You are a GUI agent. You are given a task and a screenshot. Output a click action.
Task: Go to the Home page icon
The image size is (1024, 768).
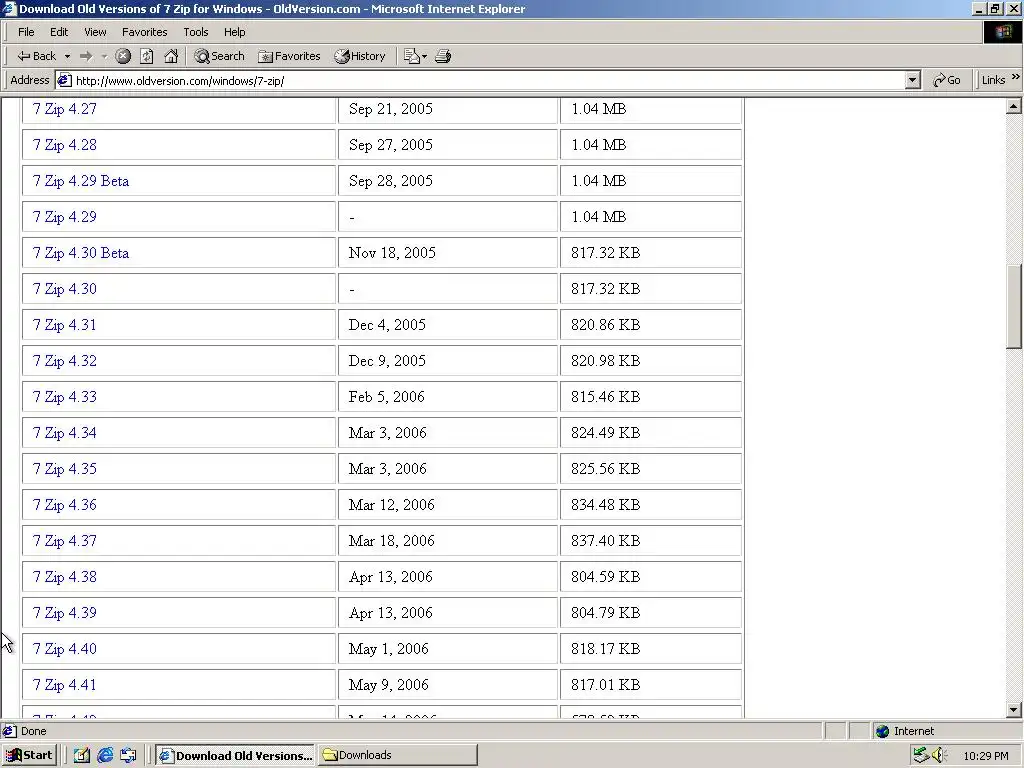point(171,56)
